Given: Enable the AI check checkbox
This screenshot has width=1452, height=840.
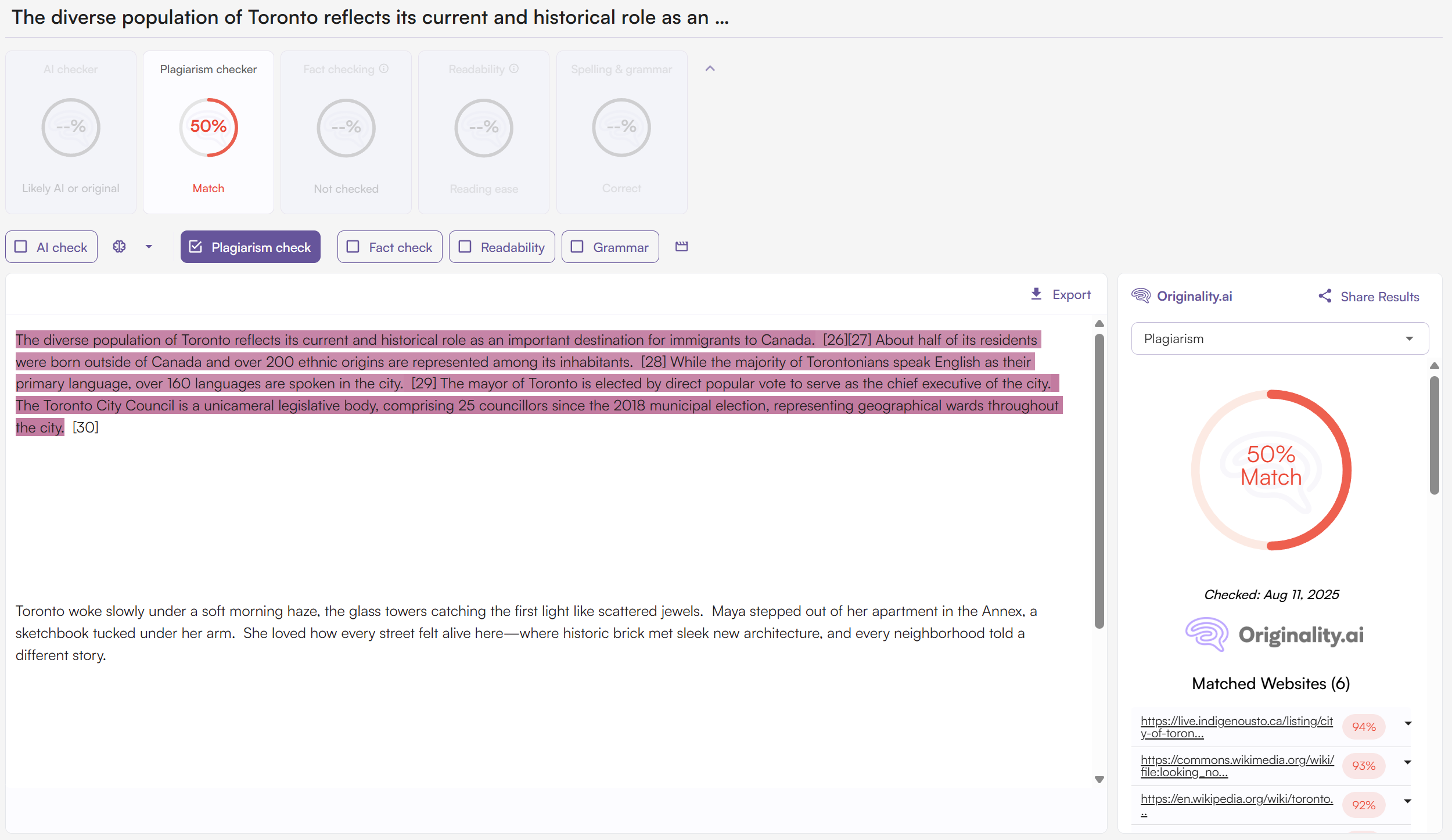Looking at the screenshot, I should pyautogui.click(x=21, y=247).
